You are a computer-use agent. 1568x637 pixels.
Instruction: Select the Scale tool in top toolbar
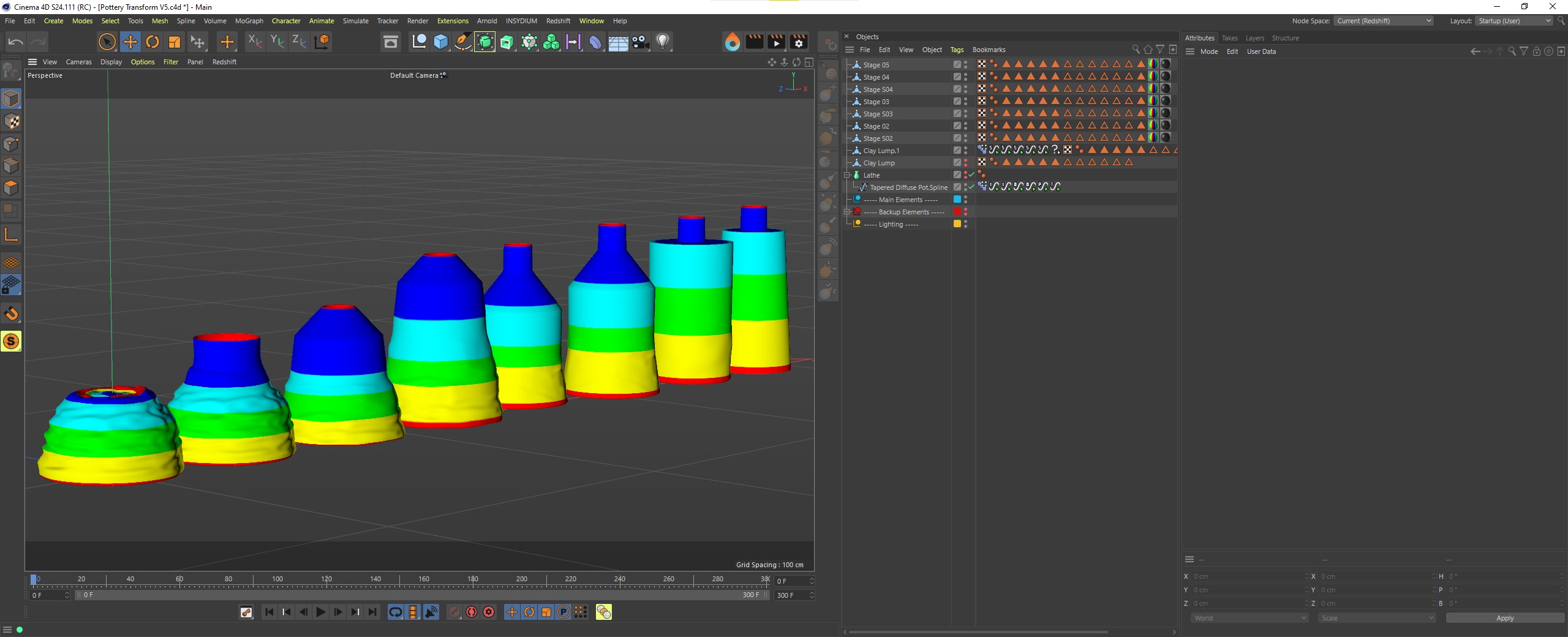pos(175,42)
